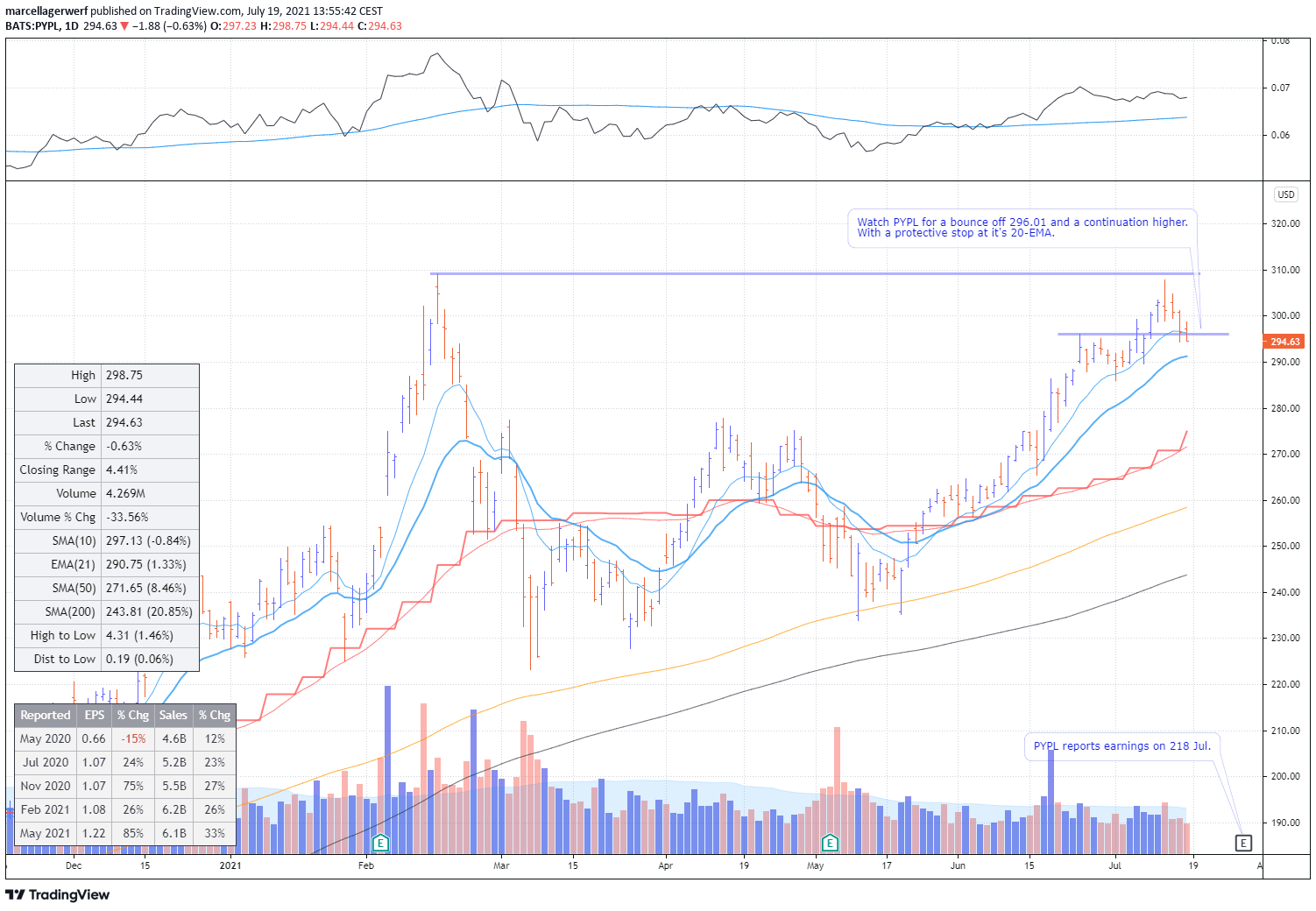Click the TradingView logo
The width and height of the screenshot is (1316, 911).
click(x=58, y=894)
